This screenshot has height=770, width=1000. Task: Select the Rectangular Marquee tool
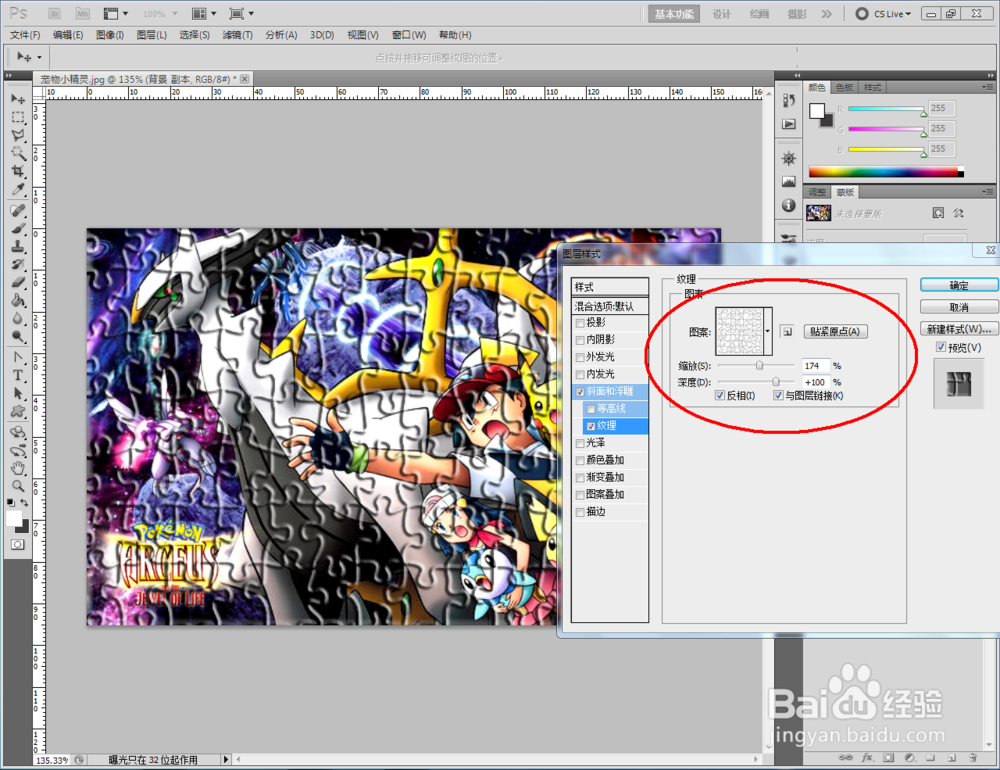click(x=18, y=117)
